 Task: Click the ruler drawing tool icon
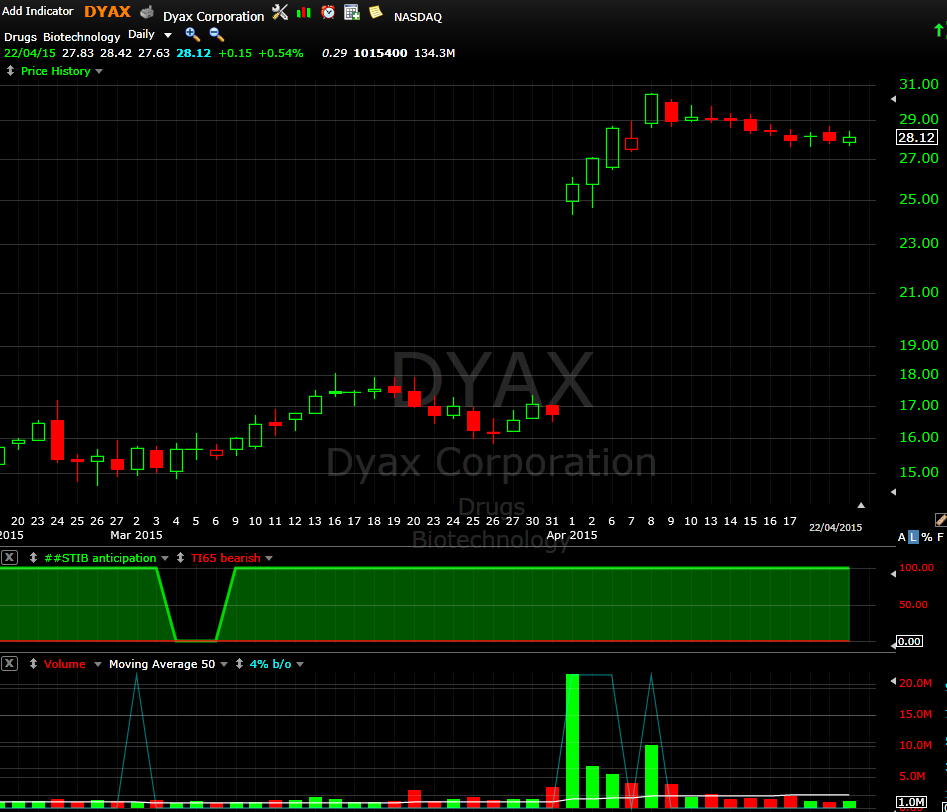click(940, 519)
